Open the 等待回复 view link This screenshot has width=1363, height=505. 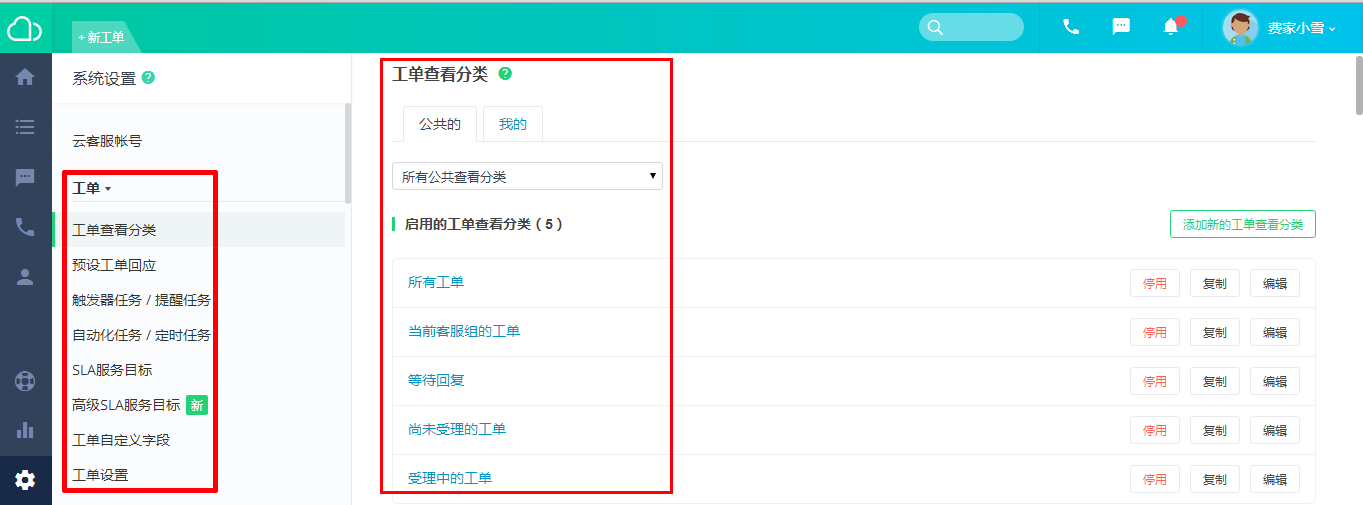[x=436, y=380]
